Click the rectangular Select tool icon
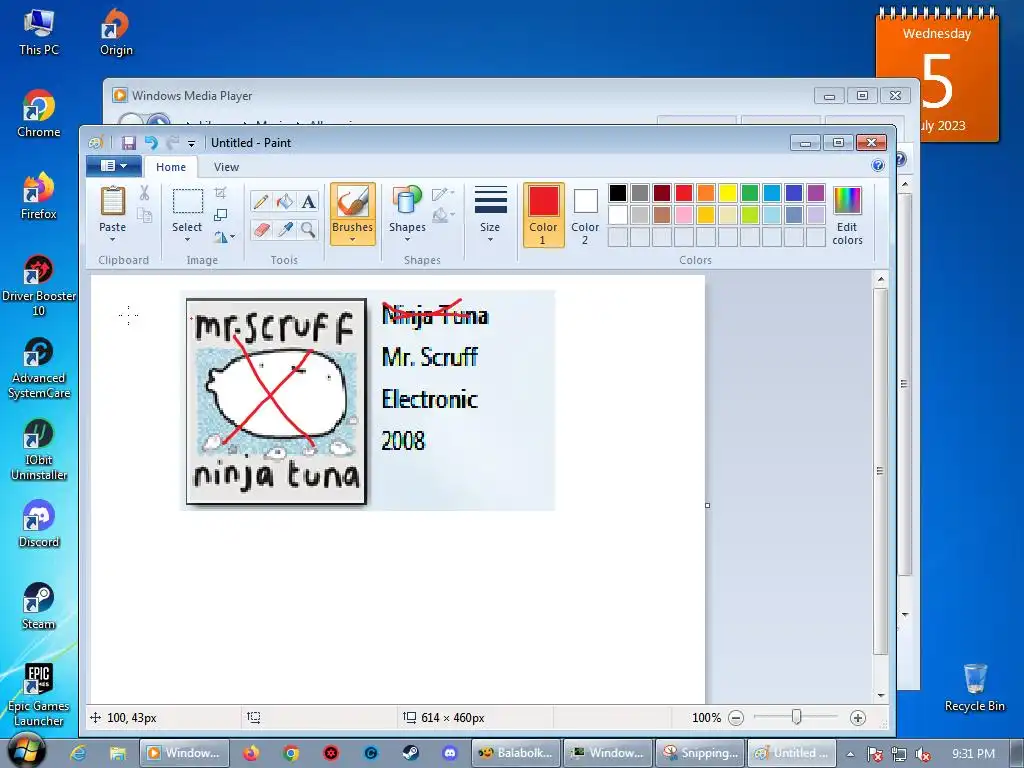This screenshot has height=768, width=1024. click(x=187, y=201)
